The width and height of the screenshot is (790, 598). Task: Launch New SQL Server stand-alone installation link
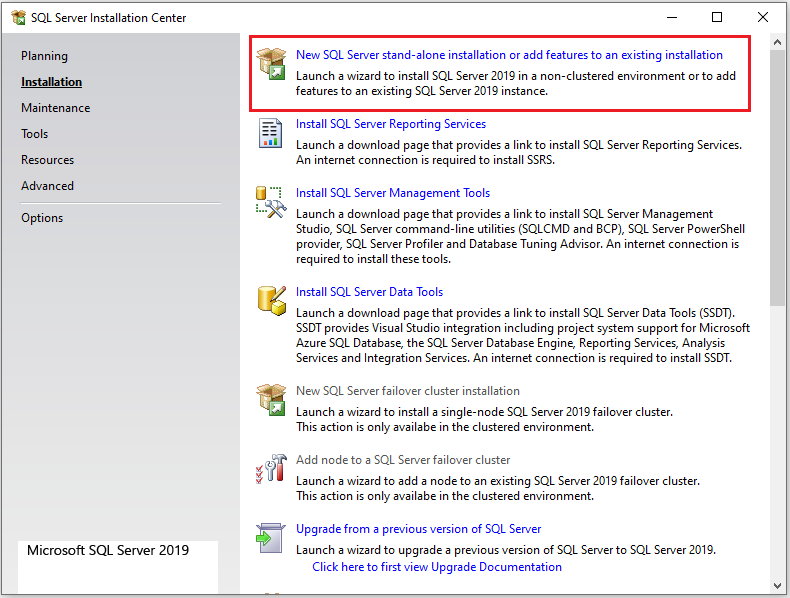(x=509, y=55)
